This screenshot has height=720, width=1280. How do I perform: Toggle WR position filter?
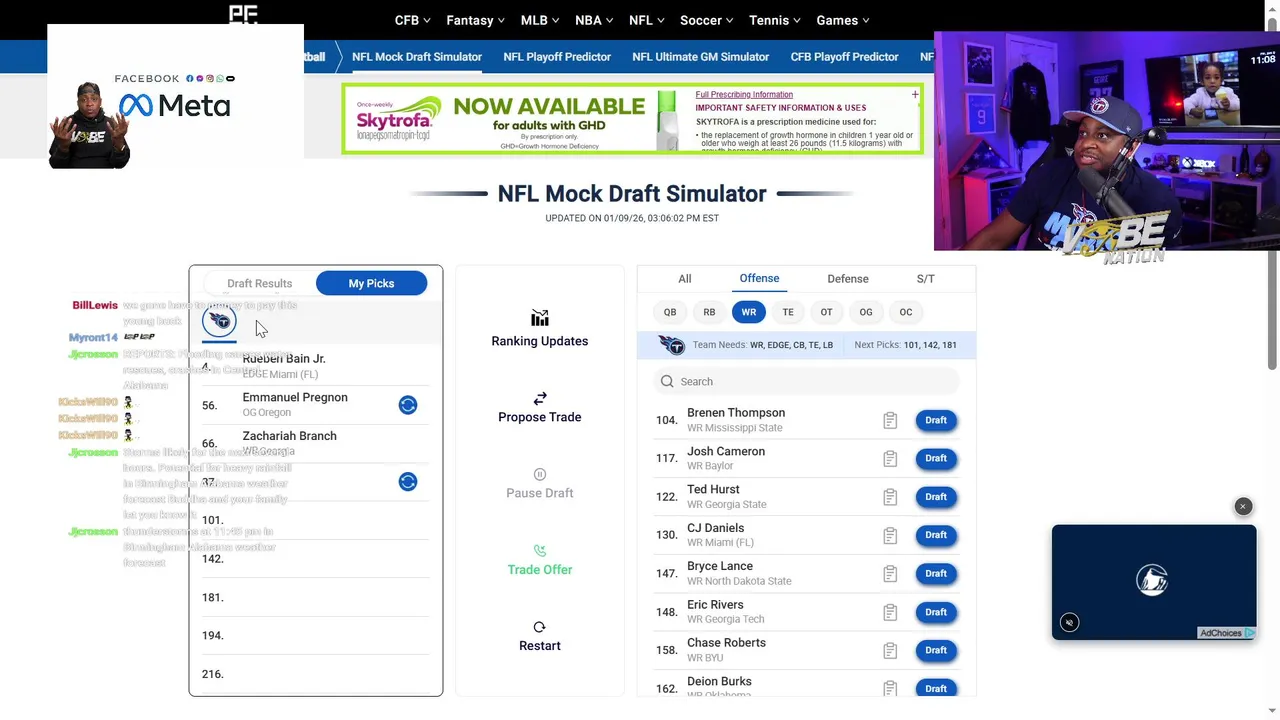(749, 312)
